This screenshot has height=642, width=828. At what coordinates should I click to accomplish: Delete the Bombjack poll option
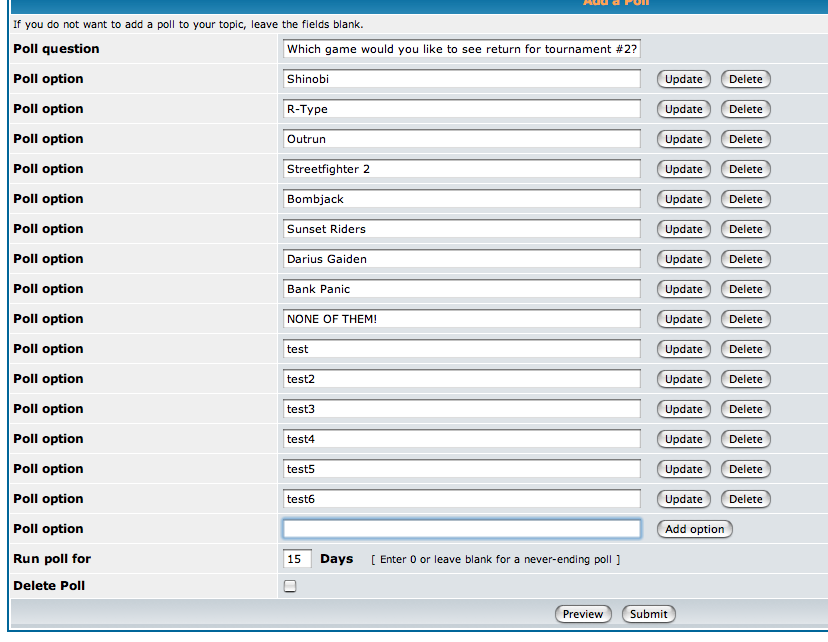coord(746,199)
